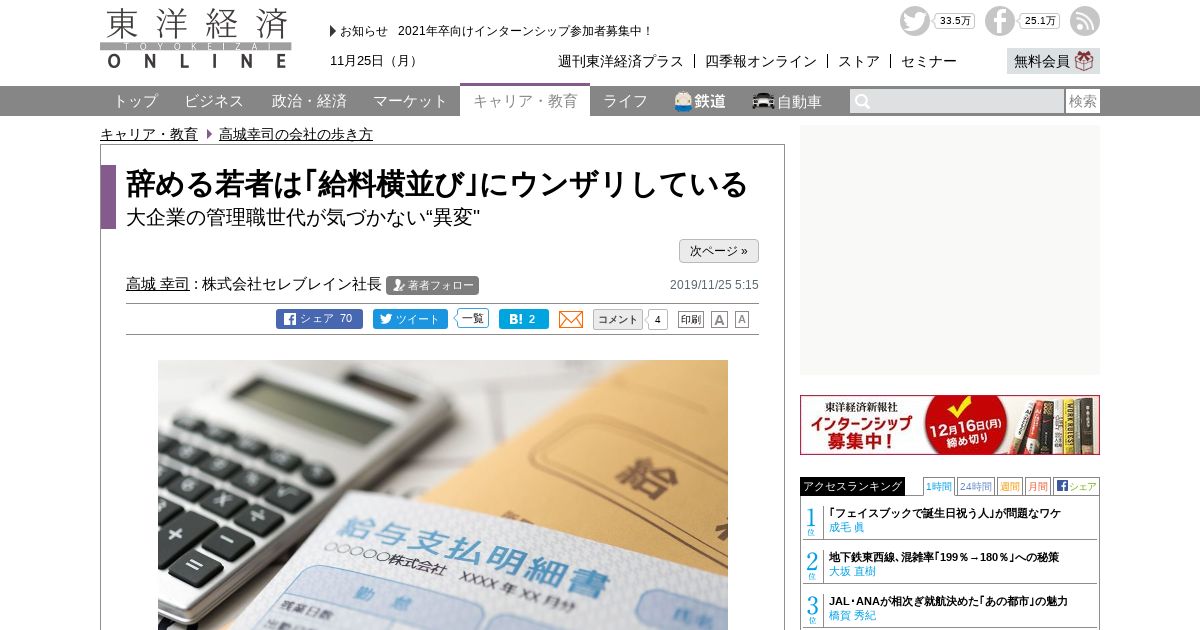
Task: Open author link 高城 幸司
Action: (x=158, y=284)
